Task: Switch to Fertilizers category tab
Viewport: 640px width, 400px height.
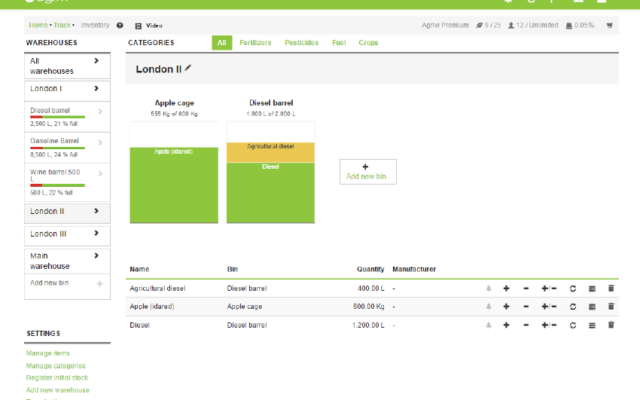Action: tap(255, 43)
